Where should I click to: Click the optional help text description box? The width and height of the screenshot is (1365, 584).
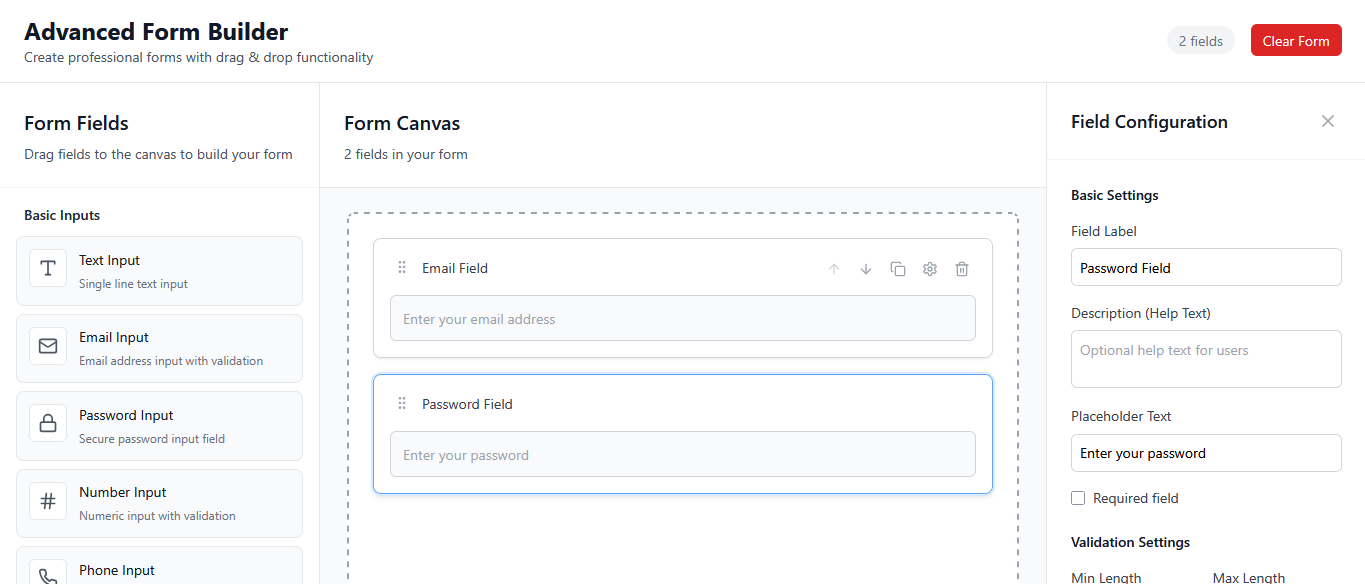1205,358
